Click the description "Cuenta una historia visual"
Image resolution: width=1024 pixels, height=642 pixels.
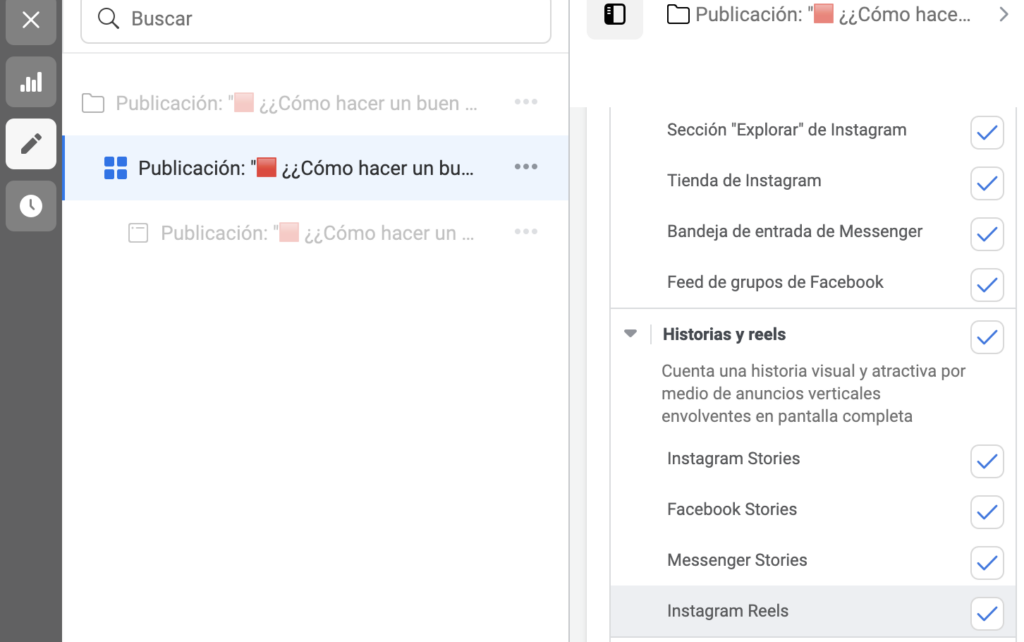click(813, 393)
